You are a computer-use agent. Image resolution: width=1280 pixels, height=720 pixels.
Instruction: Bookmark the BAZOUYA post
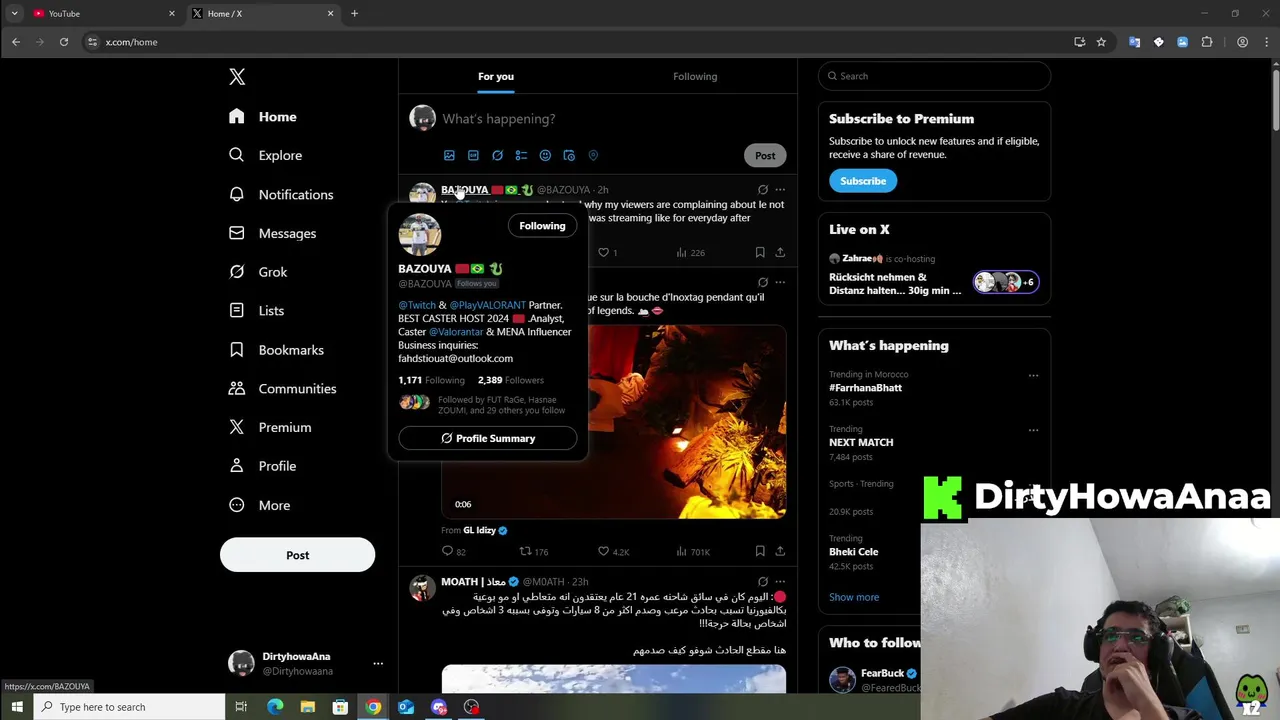760,253
